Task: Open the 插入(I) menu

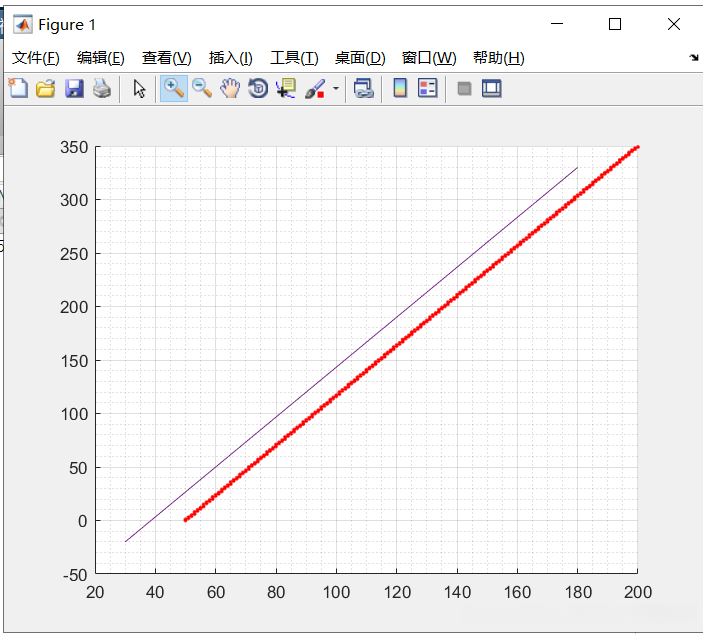Action: [230, 58]
